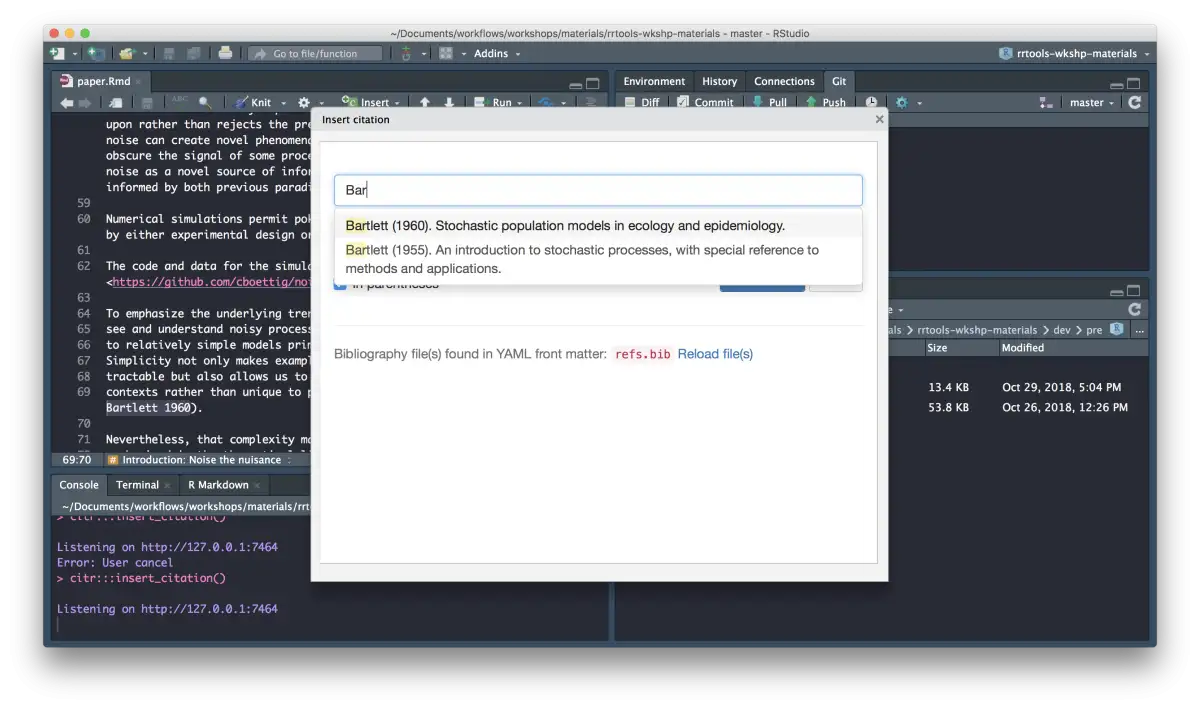Click the citation search field containing Bar
The width and height of the screenshot is (1200, 709).
pyautogui.click(x=598, y=190)
